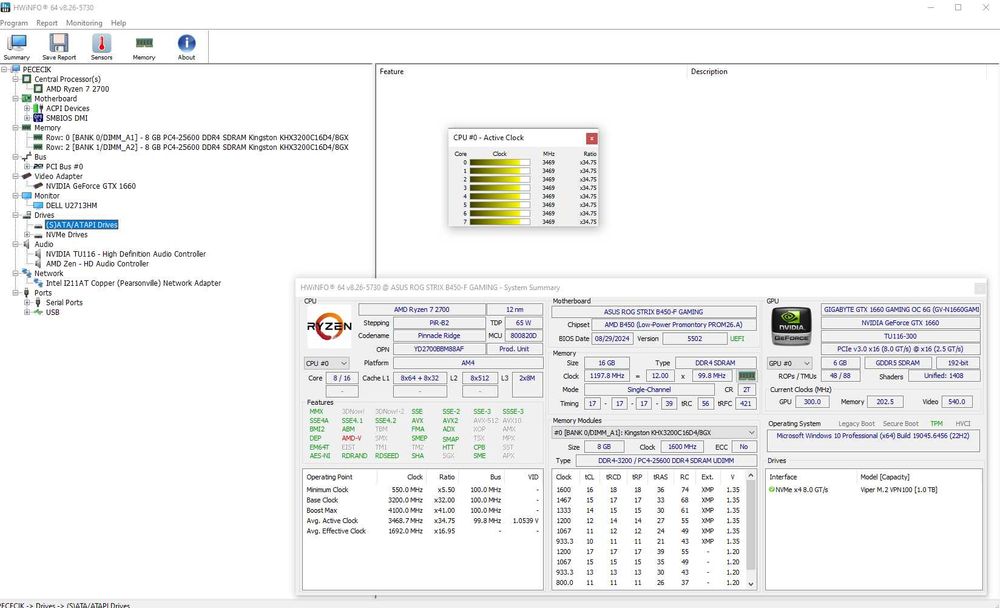Close the CPU #0 Active Clock window
This screenshot has height=608, width=1000.
click(591, 138)
